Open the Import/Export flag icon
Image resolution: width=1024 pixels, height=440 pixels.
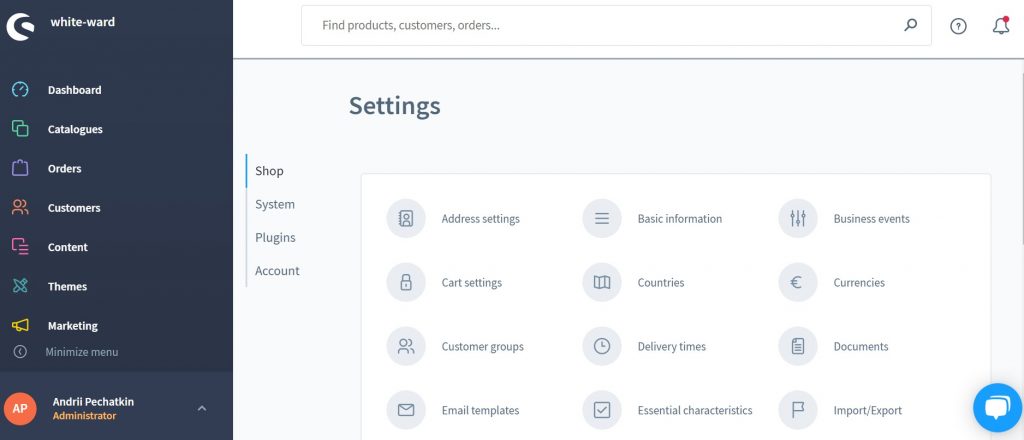tap(797, 410)
